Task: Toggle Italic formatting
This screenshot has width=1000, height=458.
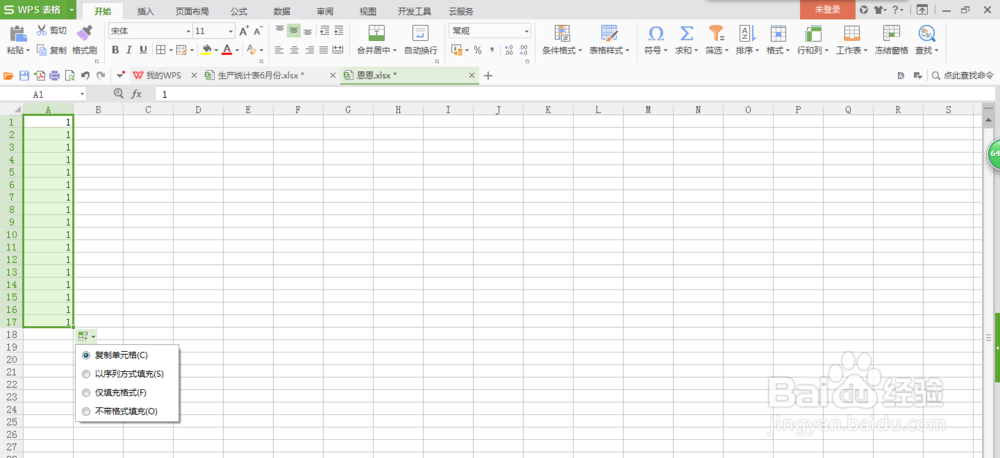Action: pos(129,50)
